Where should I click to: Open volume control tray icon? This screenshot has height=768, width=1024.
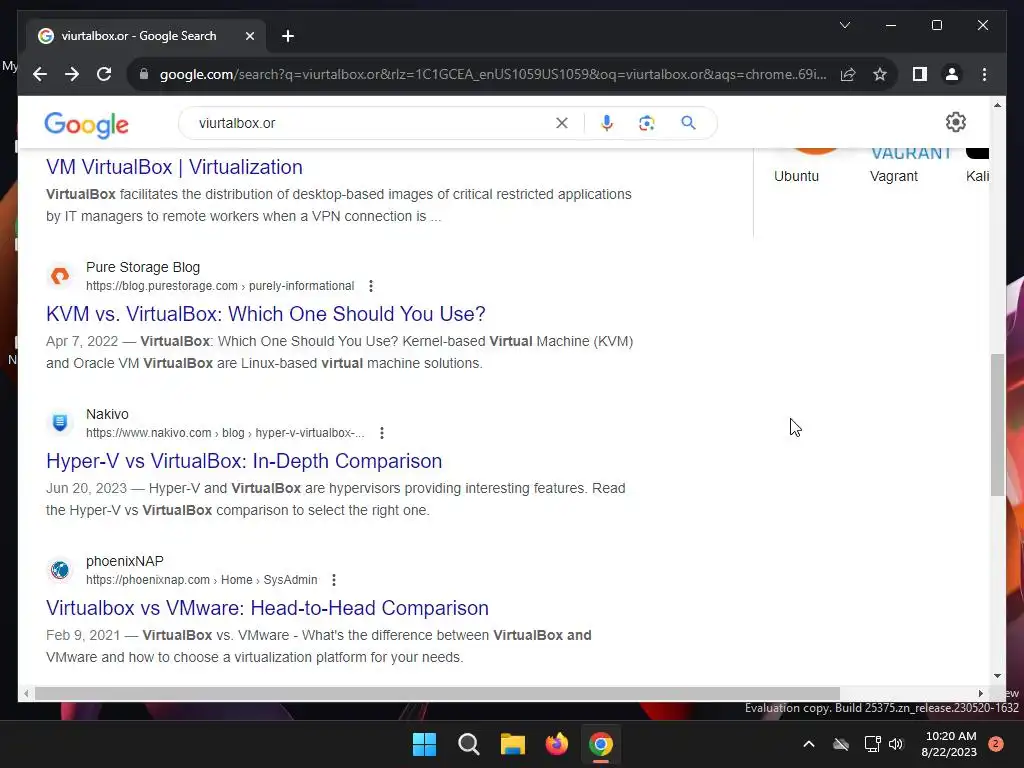896,744
